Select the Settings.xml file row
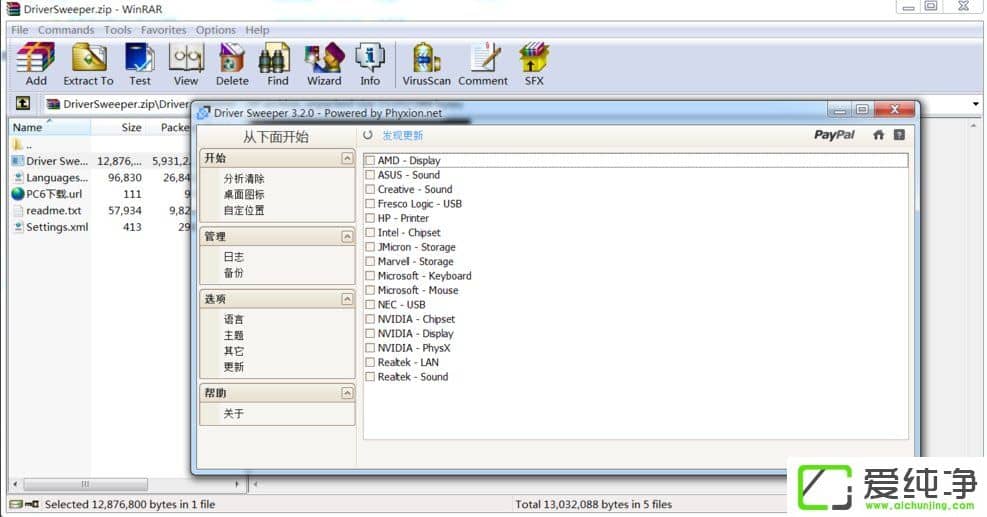Viewport: 987px width, 517px height. [x=101, y=227]
